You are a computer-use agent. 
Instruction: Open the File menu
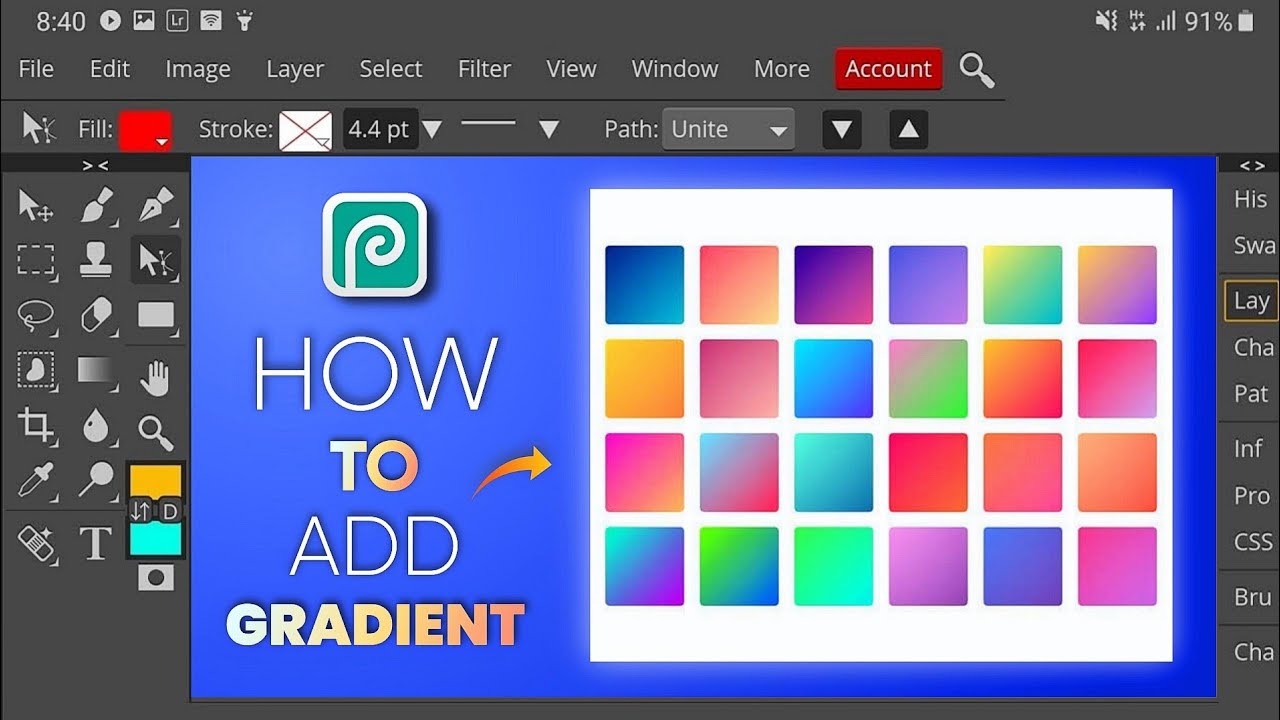point(36,69)
